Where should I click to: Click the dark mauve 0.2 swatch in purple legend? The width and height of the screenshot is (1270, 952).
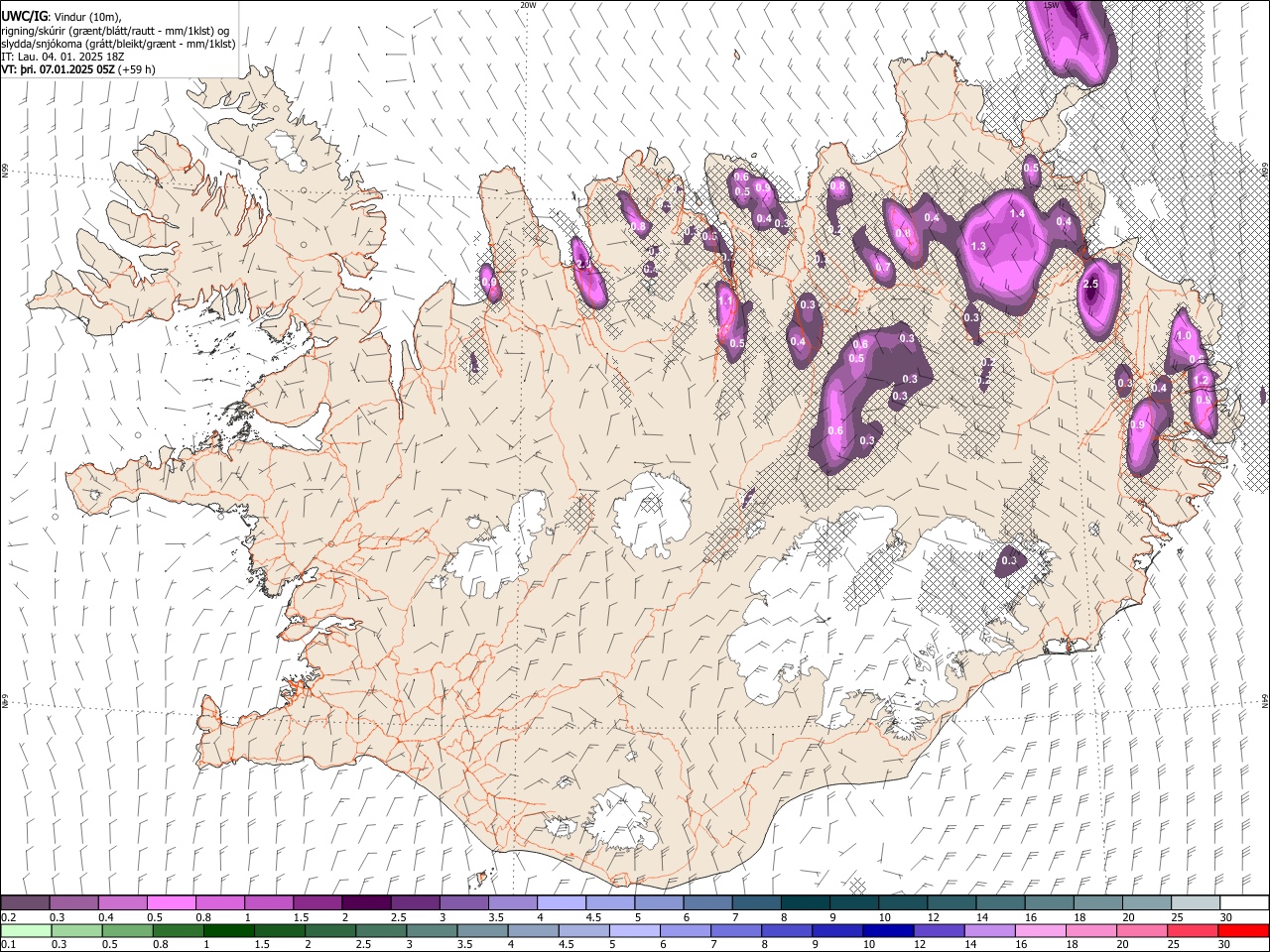pyautogui.click(x=26, y=902)
